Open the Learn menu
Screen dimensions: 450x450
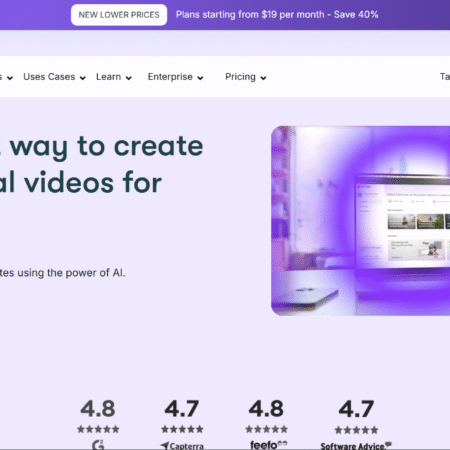(x=108, y=77)
